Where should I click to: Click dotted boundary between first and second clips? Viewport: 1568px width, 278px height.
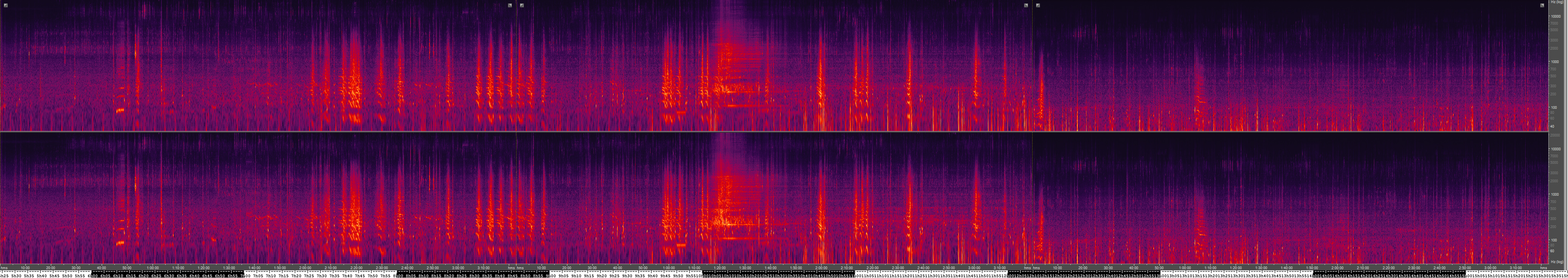click(517, 67)
